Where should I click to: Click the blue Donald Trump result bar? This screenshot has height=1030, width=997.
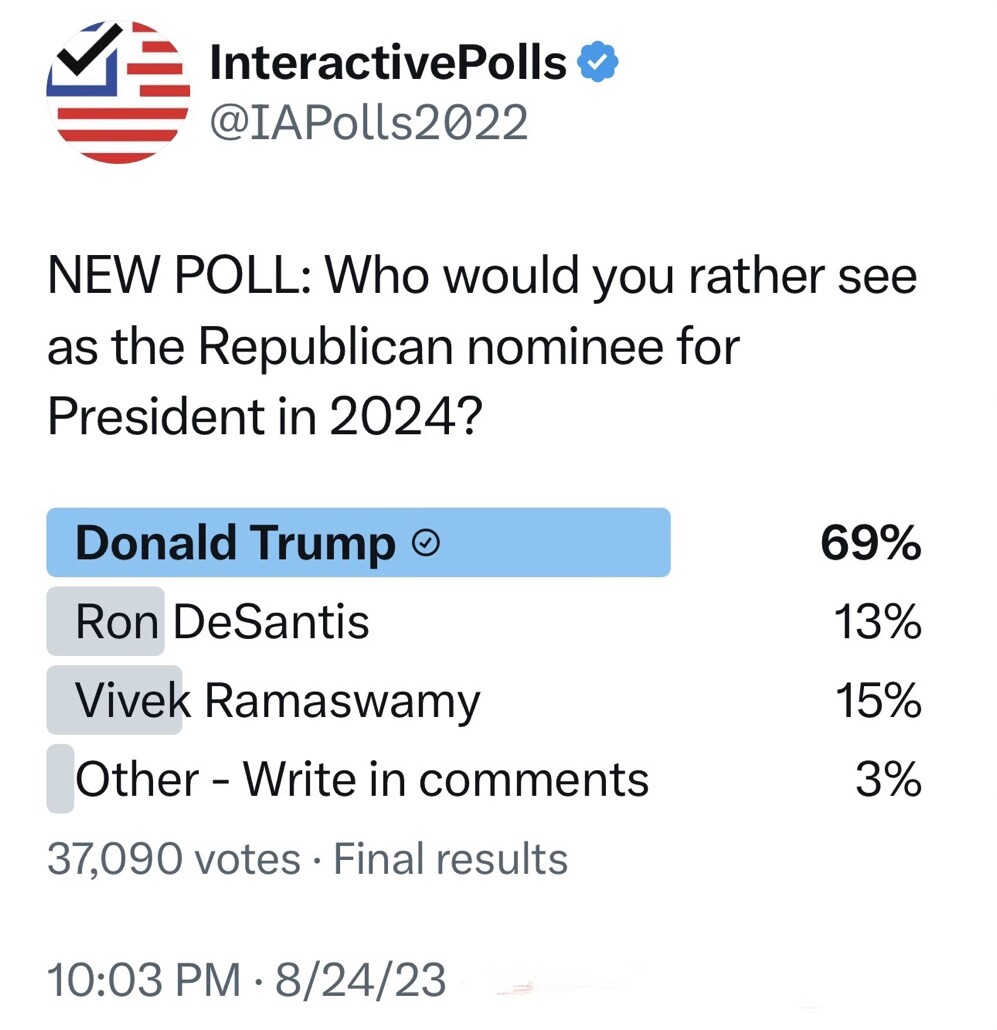[359, 543]
